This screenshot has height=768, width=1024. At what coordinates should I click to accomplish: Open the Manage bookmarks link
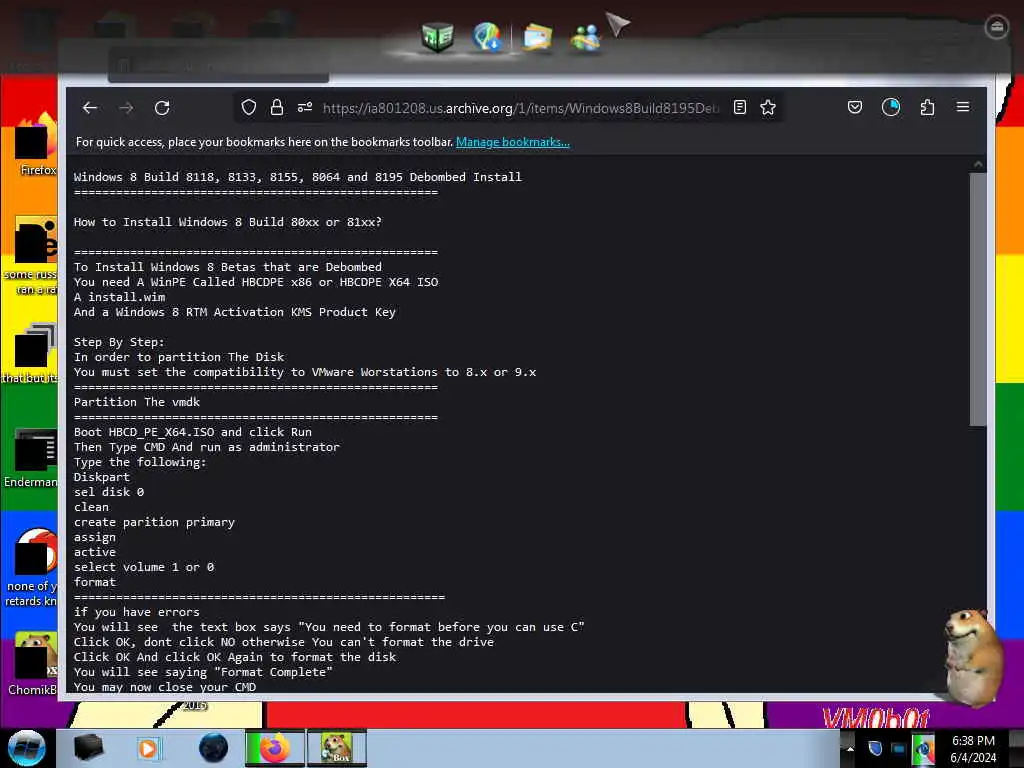pos(513,142)
